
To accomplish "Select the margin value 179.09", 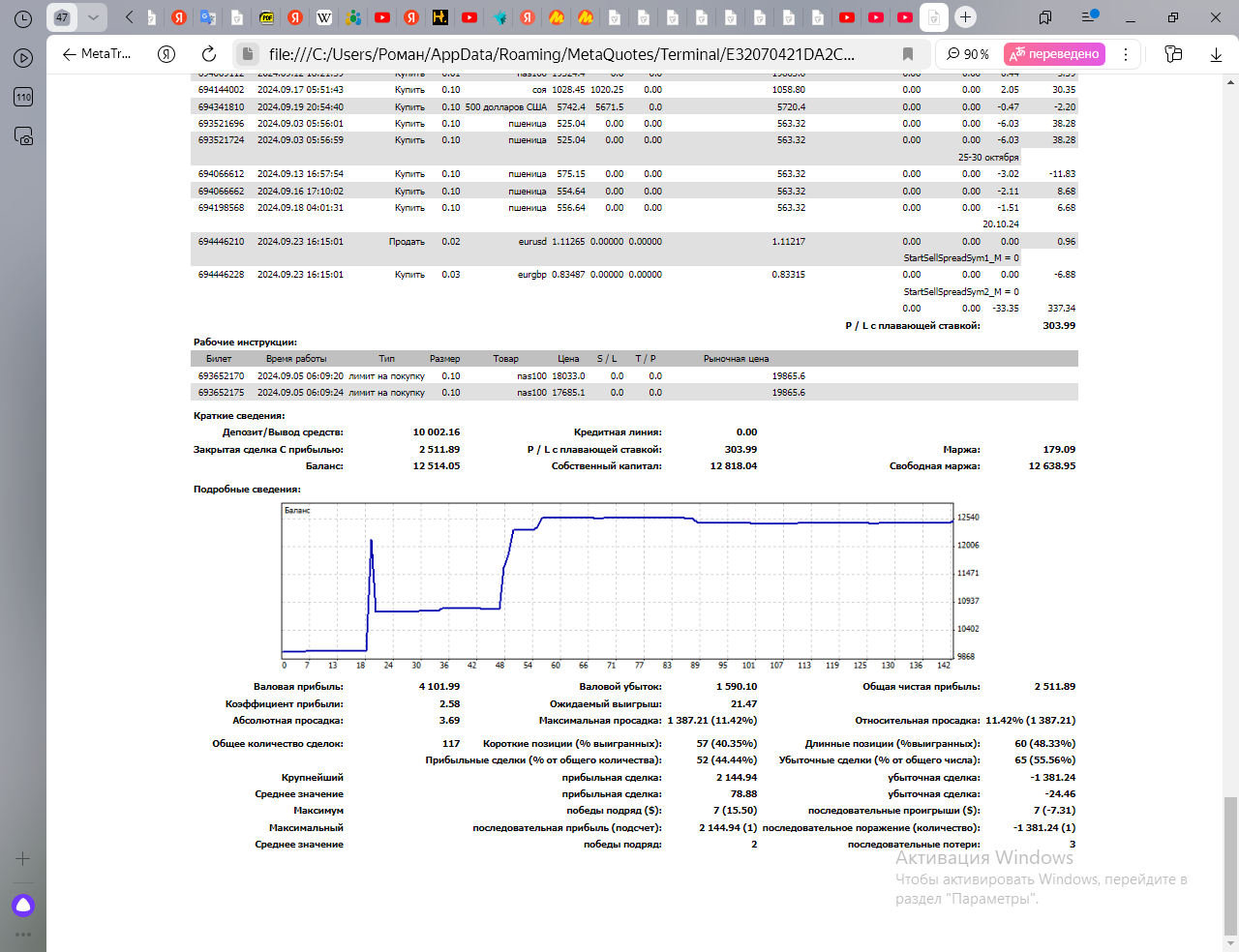I will click(x=1059, y=450).
